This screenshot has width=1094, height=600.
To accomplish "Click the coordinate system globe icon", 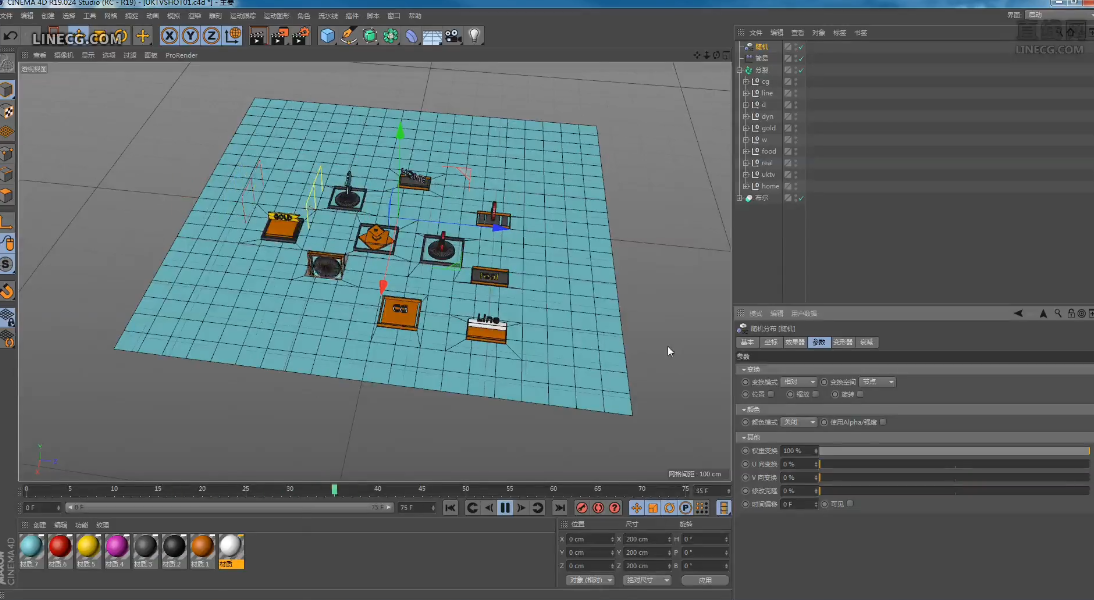I will pyautogui.click(x=233, y=35).
